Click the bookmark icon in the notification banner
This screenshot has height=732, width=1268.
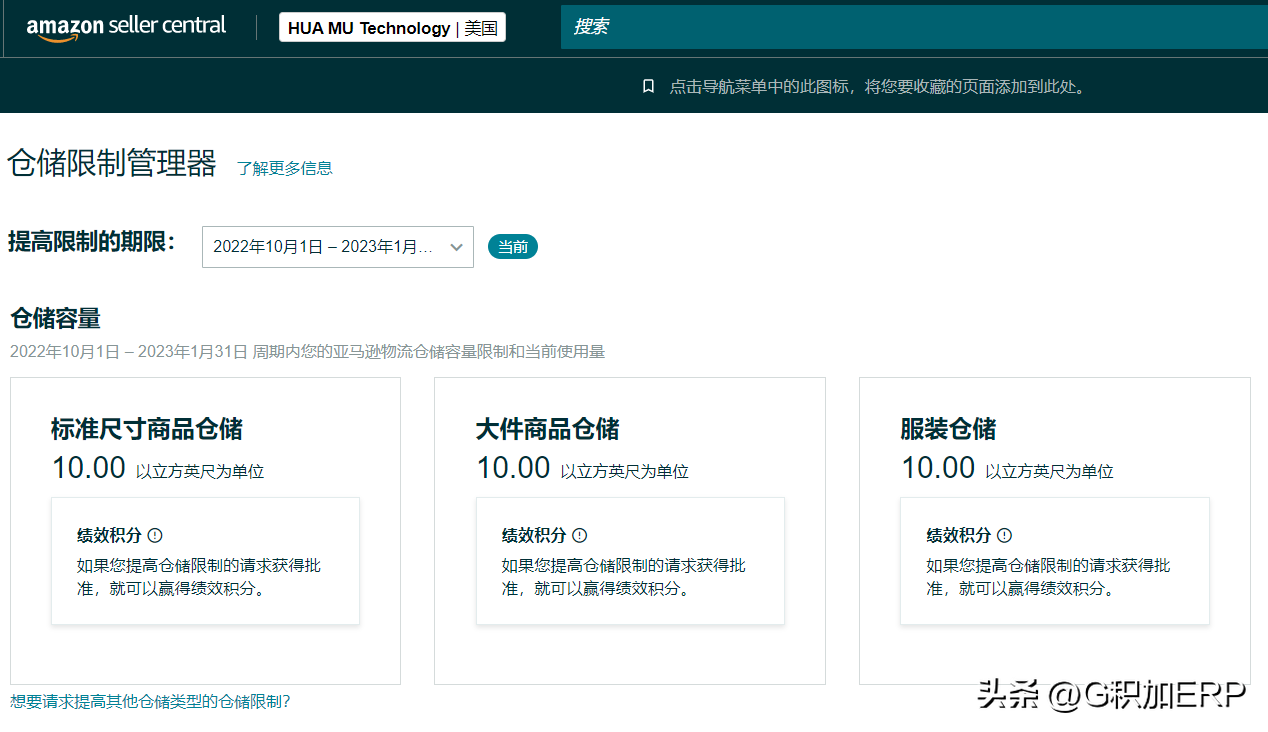pyautogui.click(x=649, y=86)
